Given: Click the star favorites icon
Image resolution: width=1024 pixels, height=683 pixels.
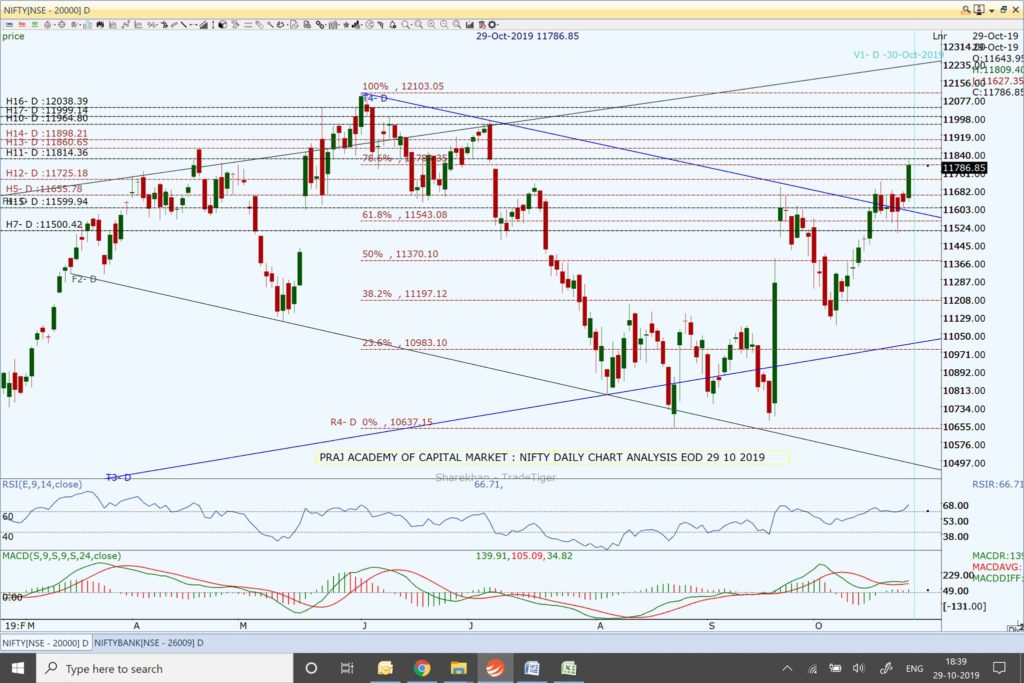Looking at the screenshot, I should [x=346, y=25].
